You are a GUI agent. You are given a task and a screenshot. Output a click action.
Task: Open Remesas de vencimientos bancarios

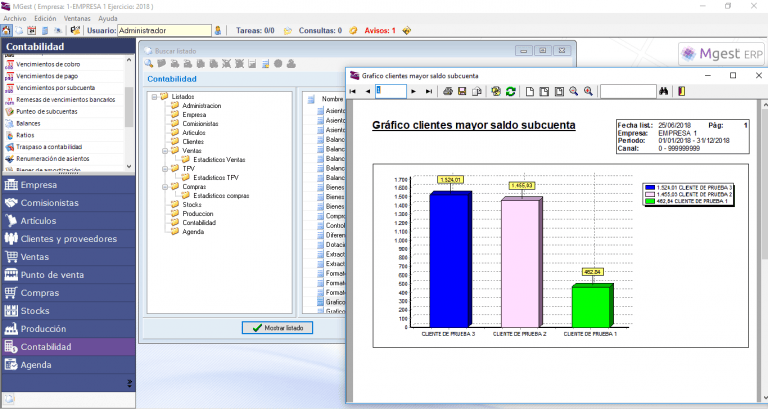click(x=66, y=99)
